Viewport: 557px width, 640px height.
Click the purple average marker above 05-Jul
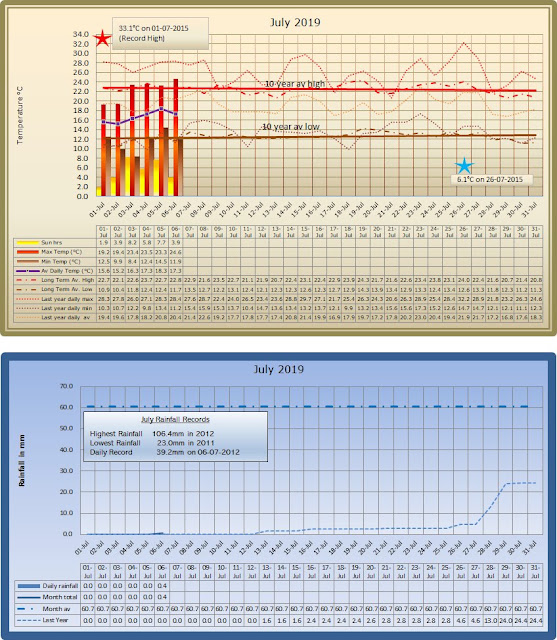(161, 109)
